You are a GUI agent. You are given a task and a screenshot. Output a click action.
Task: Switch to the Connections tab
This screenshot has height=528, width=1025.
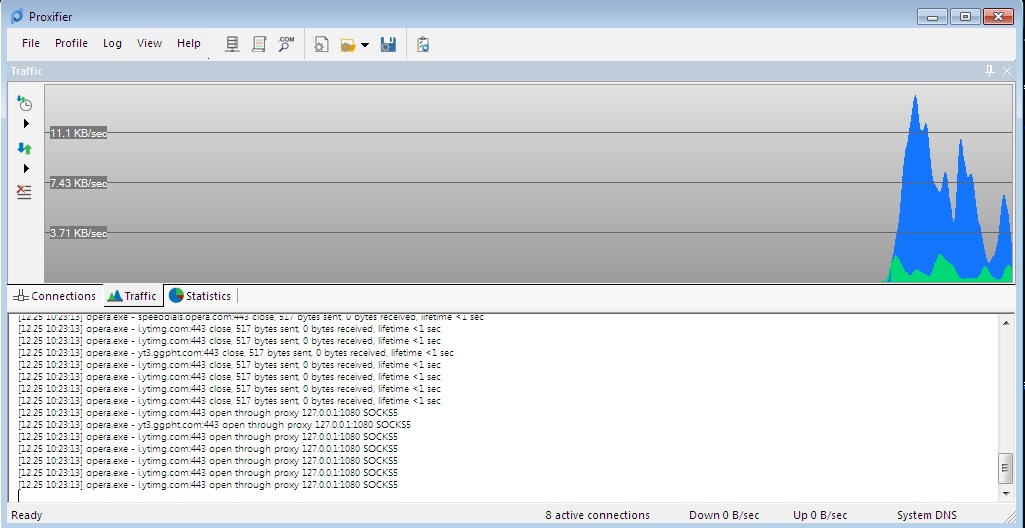click(55, 296)
